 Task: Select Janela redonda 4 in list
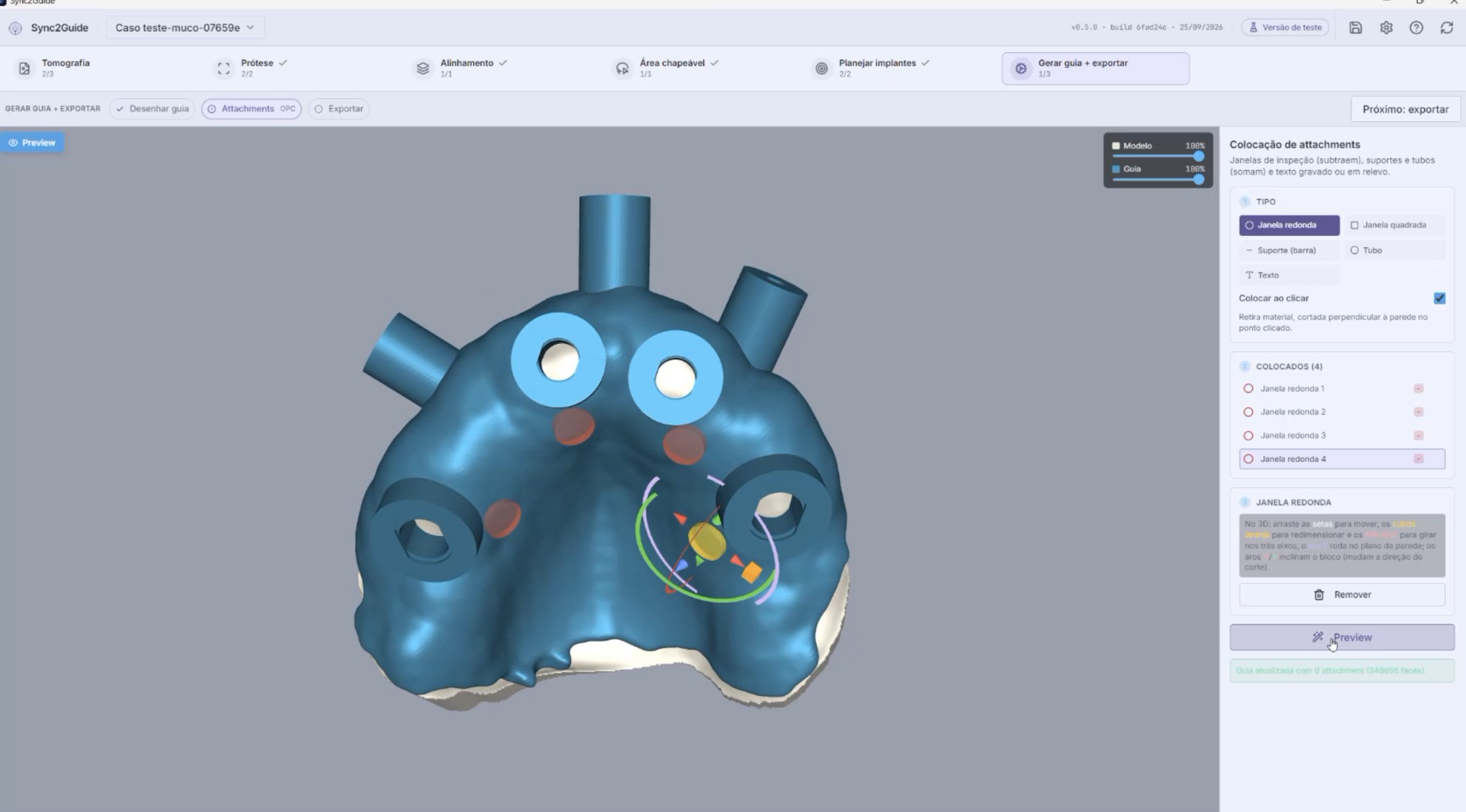point(1342,459)
